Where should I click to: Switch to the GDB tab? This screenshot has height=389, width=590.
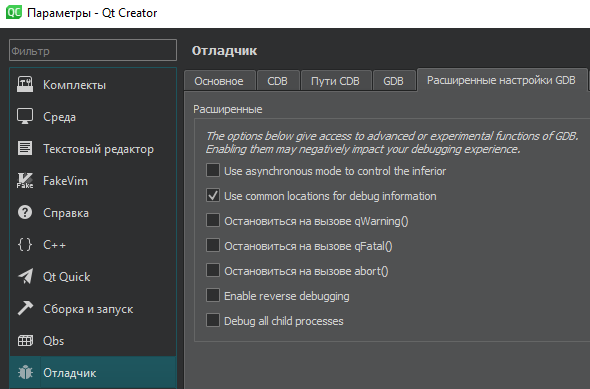click(x=394, y=81)
